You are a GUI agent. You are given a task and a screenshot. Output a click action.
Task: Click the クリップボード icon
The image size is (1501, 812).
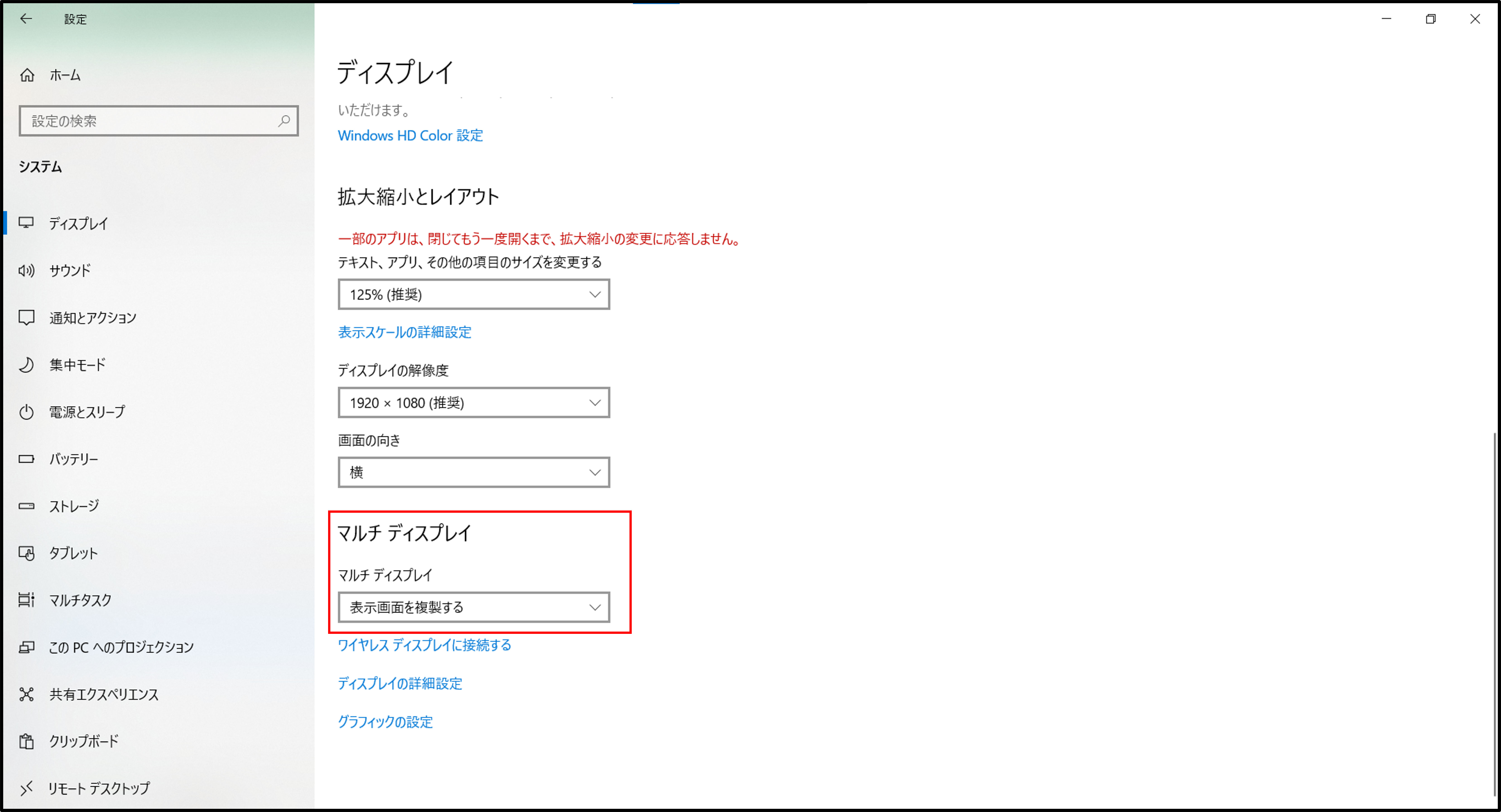[x=26, y=742]
